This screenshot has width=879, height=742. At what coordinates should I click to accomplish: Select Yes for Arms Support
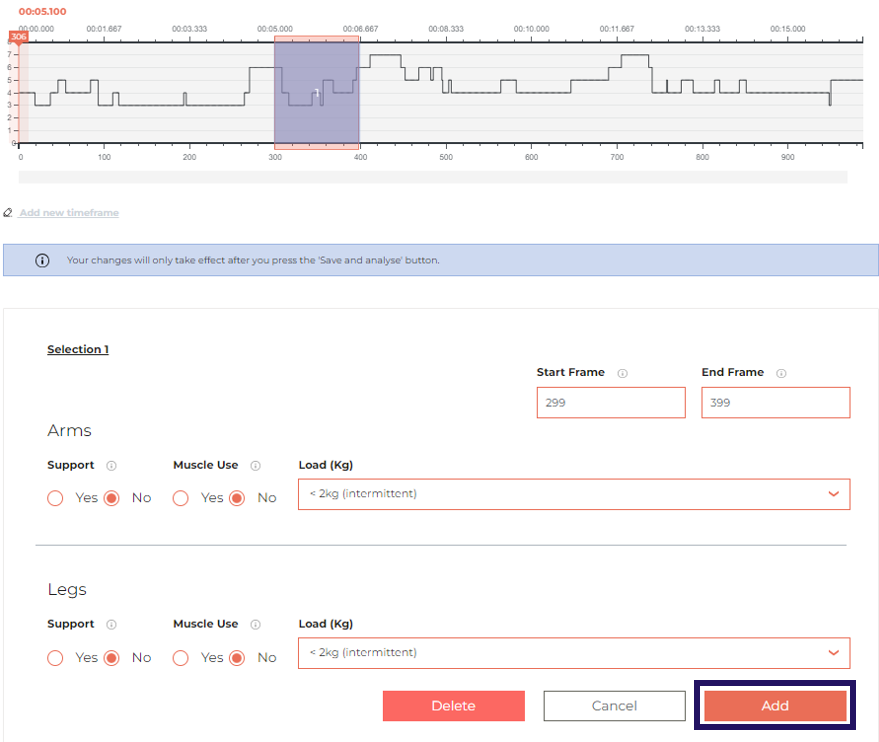click(x=55, y=497)
